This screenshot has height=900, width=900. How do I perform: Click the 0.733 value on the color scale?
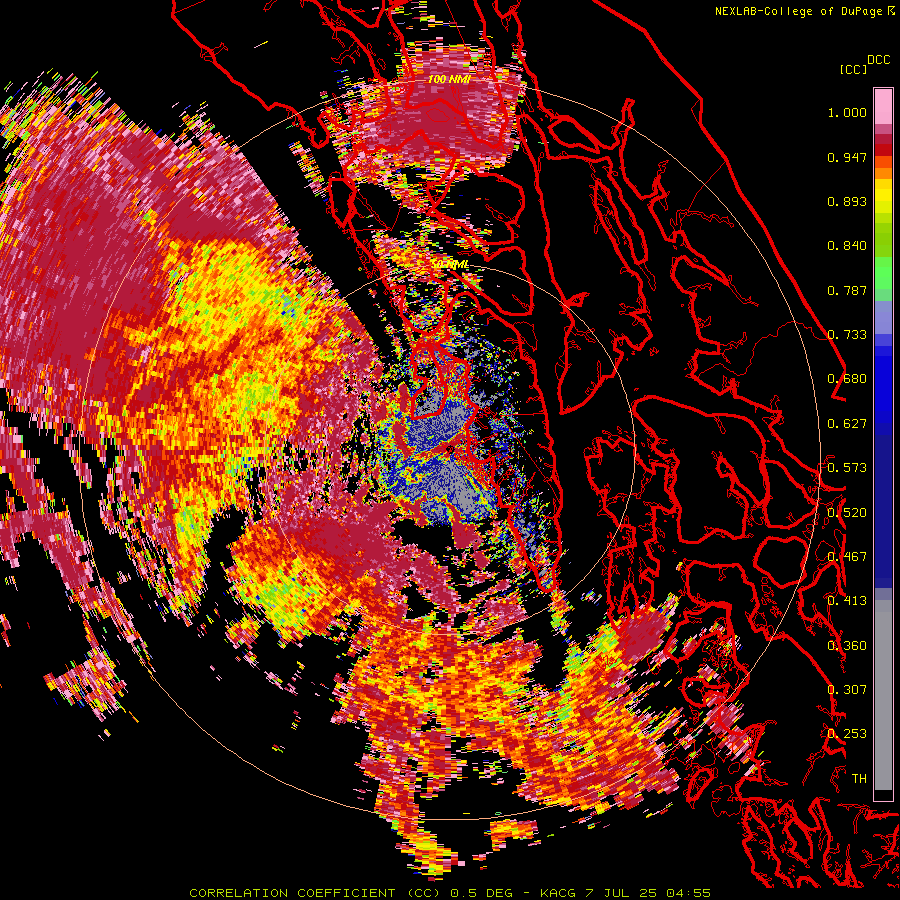[x=847, y=335]
